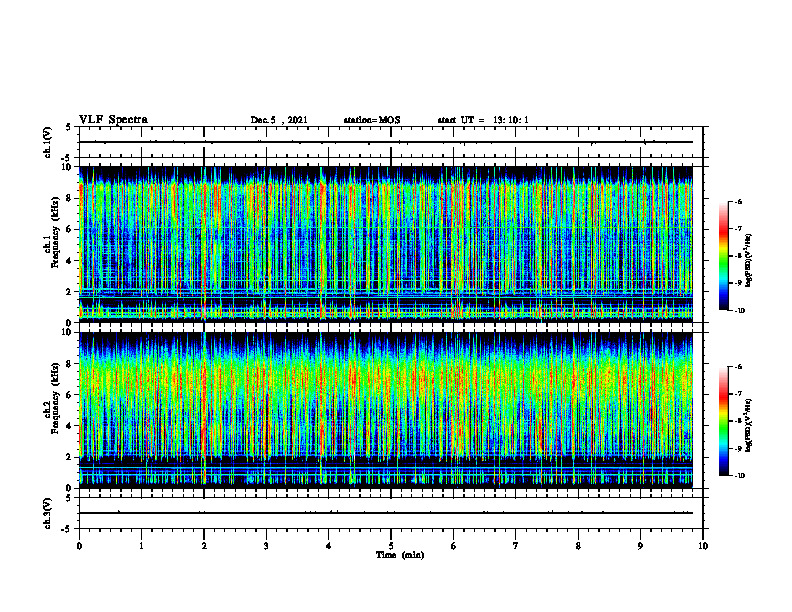This screenshot has width=792, height=612.
Task: Click the time axis tick label "3"
Action: [266, 546]
